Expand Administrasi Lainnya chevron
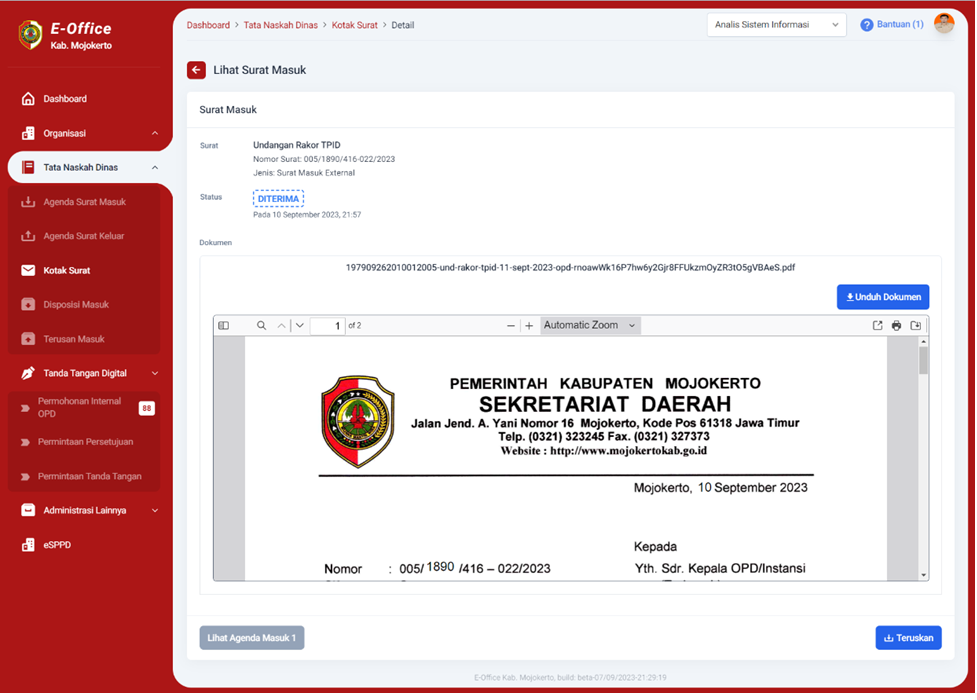This screenshot has height=700, width=977. [155, 511]
